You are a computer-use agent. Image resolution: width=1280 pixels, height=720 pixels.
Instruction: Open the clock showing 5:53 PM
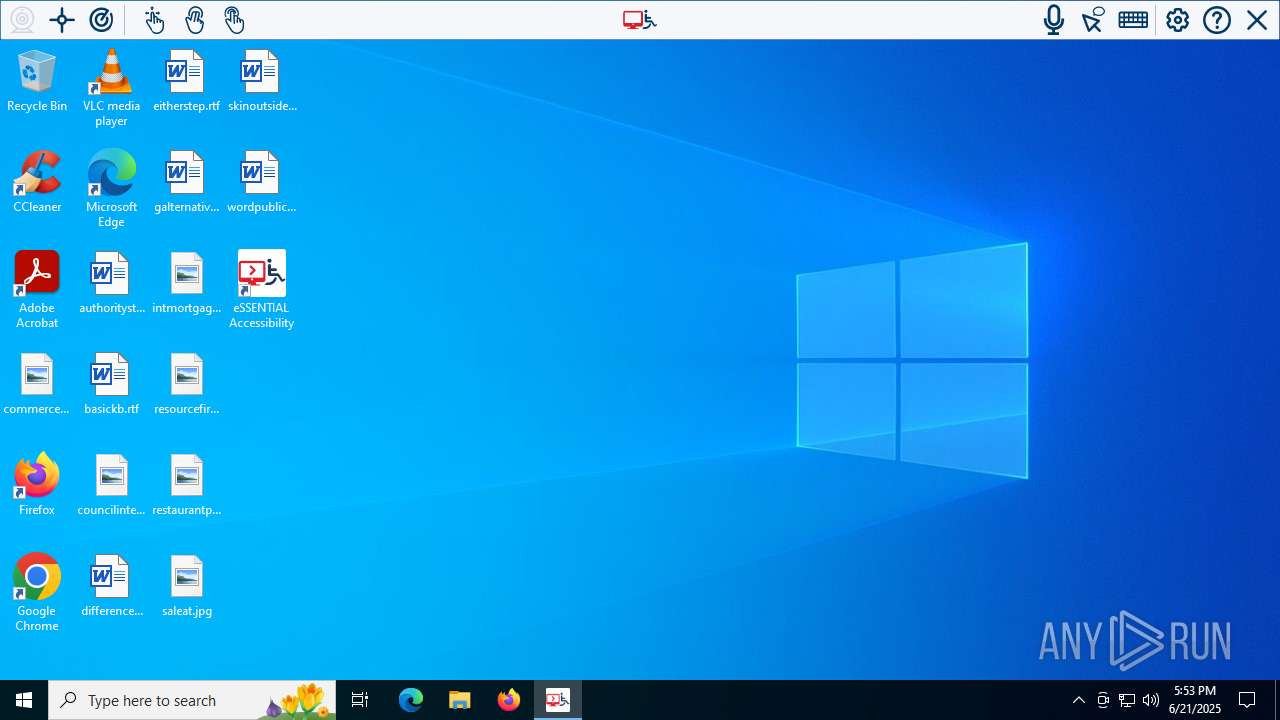[x=1195, y=700]
